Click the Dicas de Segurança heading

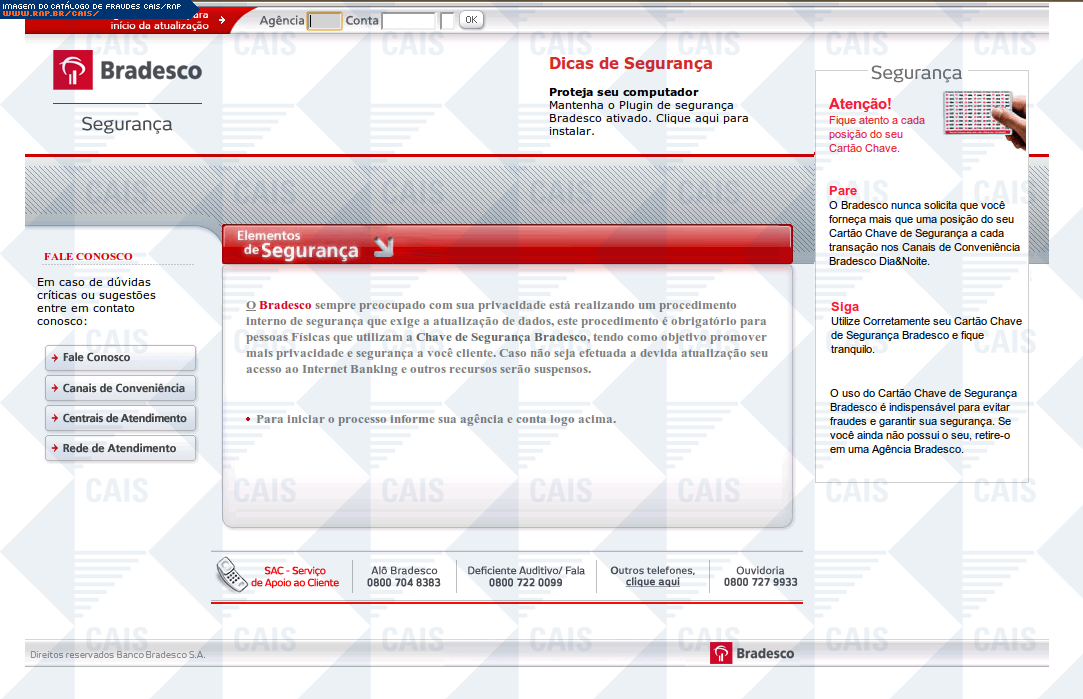coord(630,64)
